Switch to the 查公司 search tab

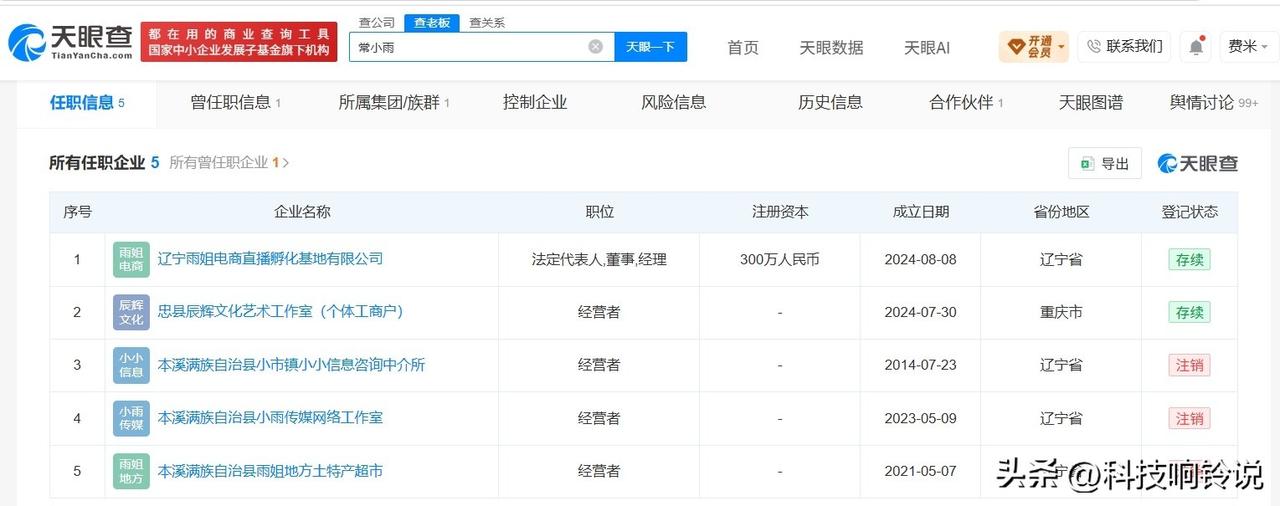pyautogui.click(x=377, y=22)
